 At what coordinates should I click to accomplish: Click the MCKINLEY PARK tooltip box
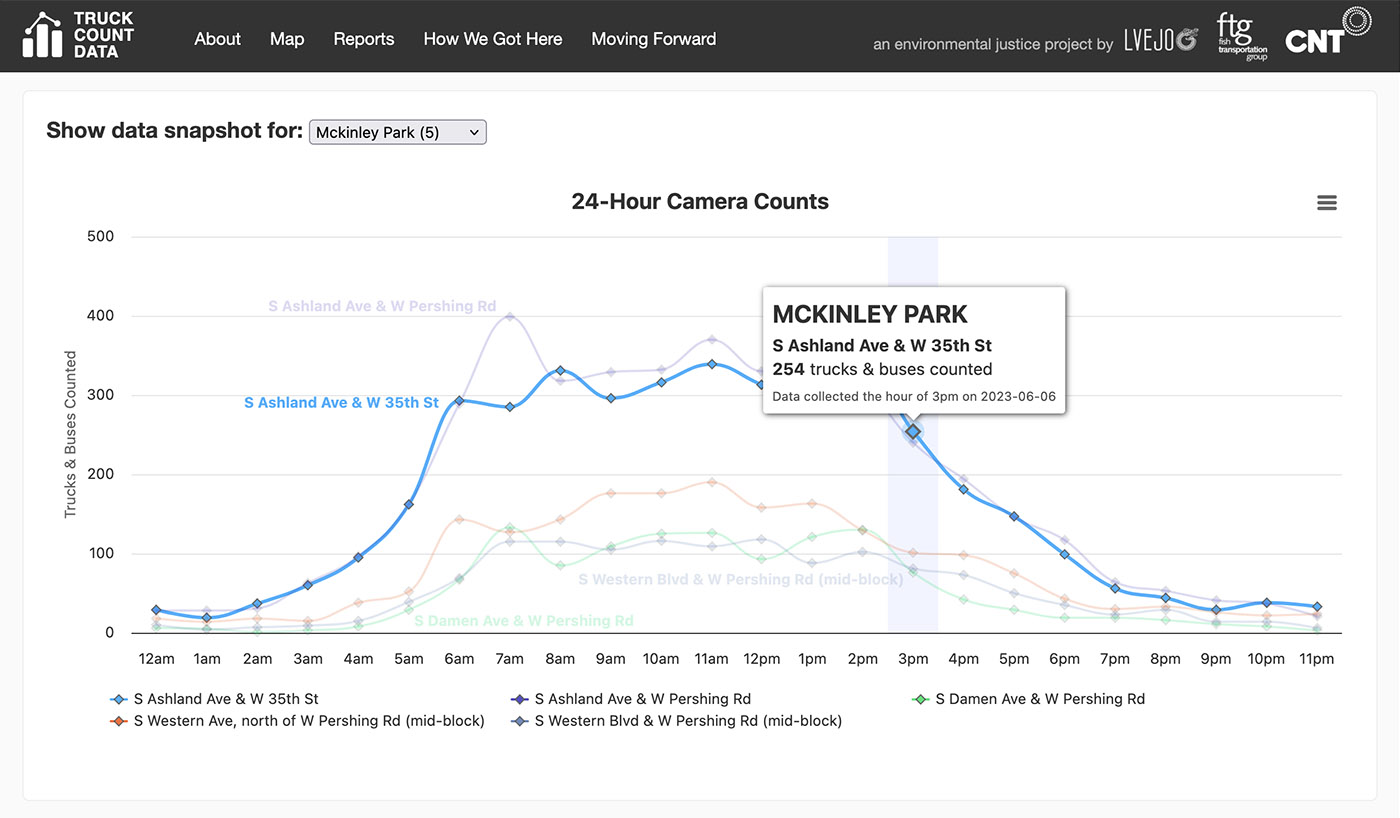pos(914,350)
